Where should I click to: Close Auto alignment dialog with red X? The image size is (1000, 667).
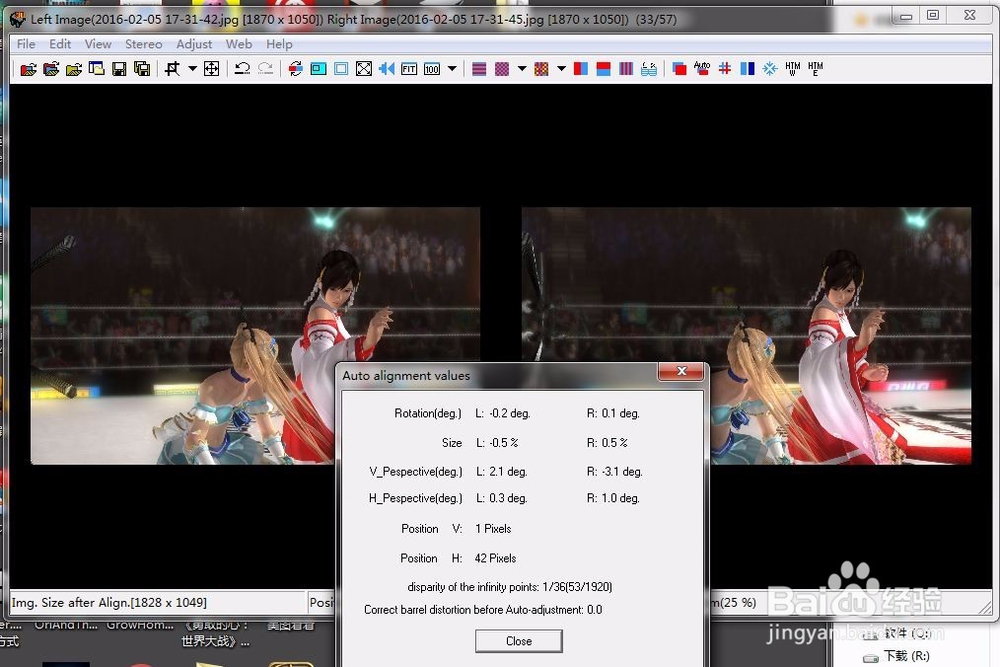tap(681, 371)
